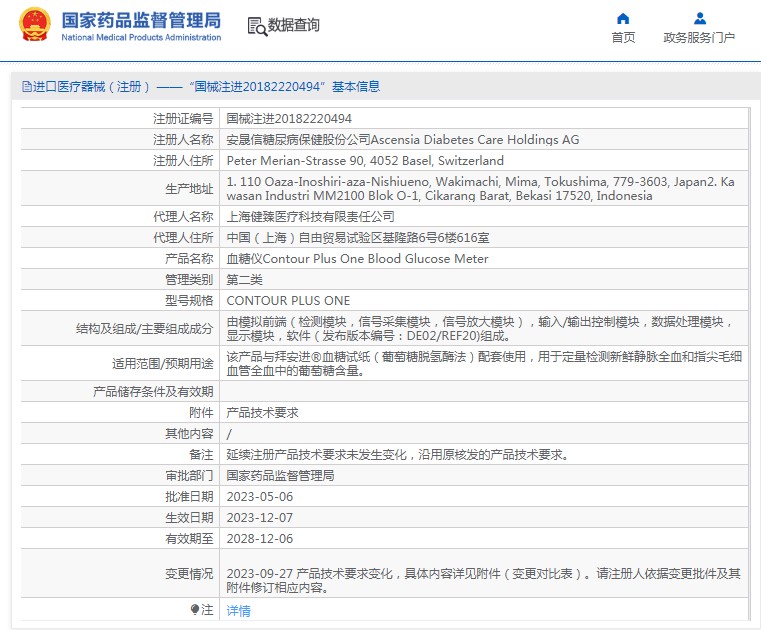Screen dimensions: 761x630
Task: Click the 代理人住所 label
Action: tap(183, 238)
